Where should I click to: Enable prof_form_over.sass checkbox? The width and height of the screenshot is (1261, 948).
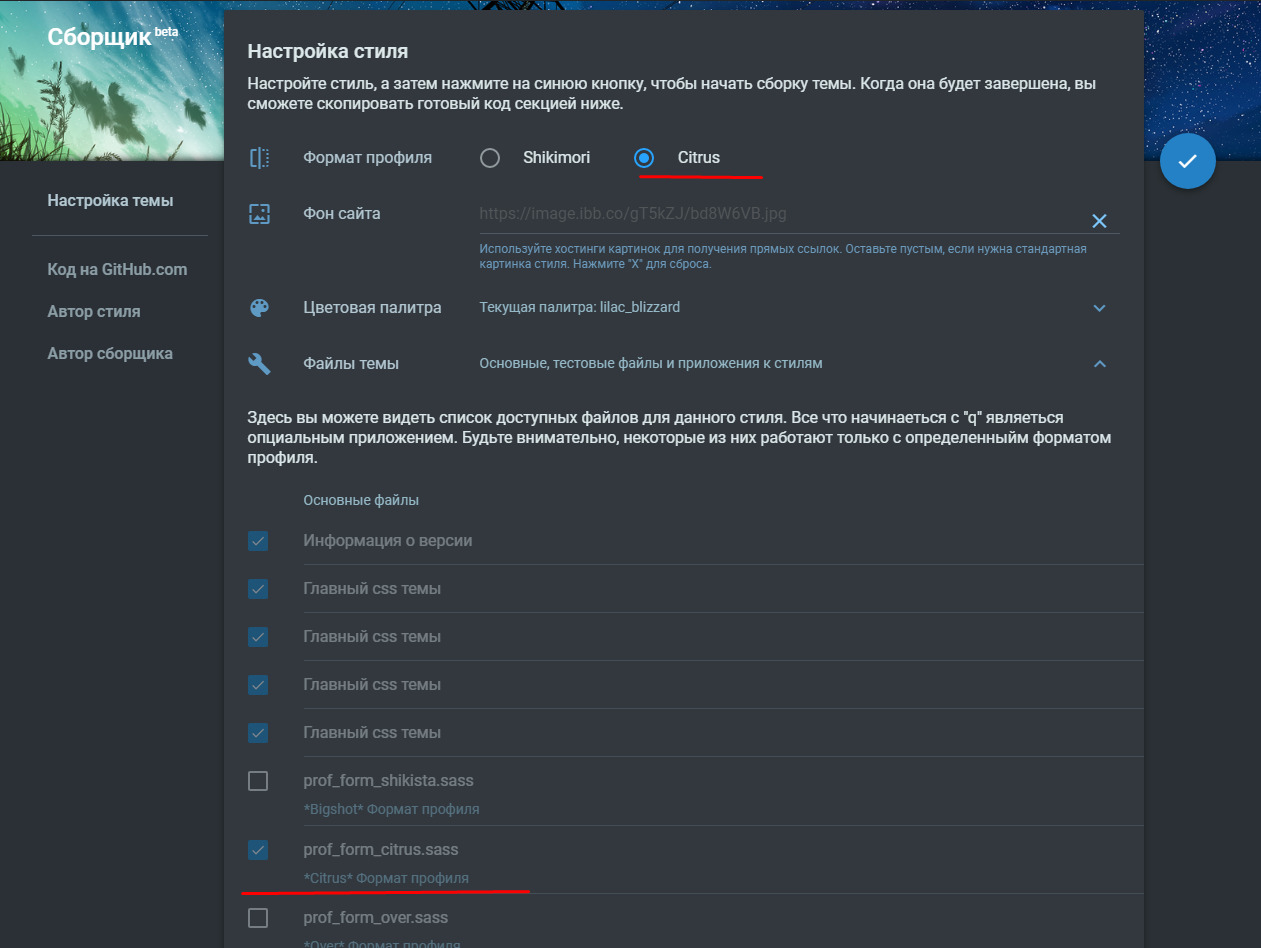tap(258, 918)
